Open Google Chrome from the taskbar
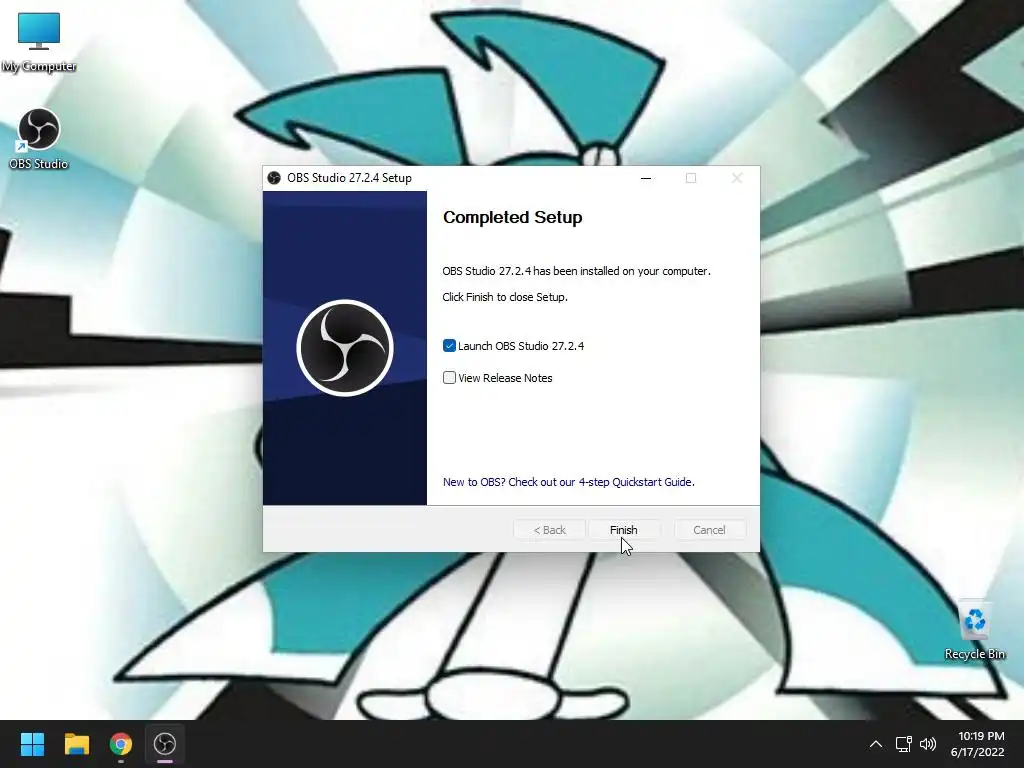 (121, 744)
